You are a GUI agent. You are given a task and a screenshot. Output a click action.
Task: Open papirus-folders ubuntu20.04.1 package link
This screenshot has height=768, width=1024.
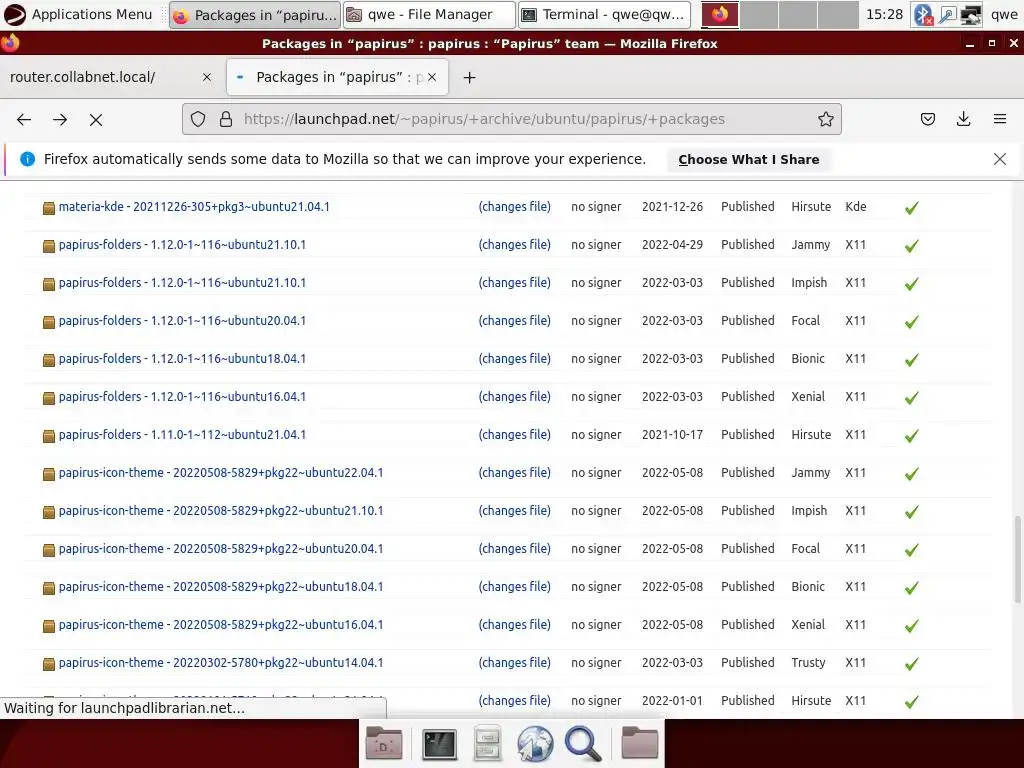pyautogui.click(x=182, y=321)
